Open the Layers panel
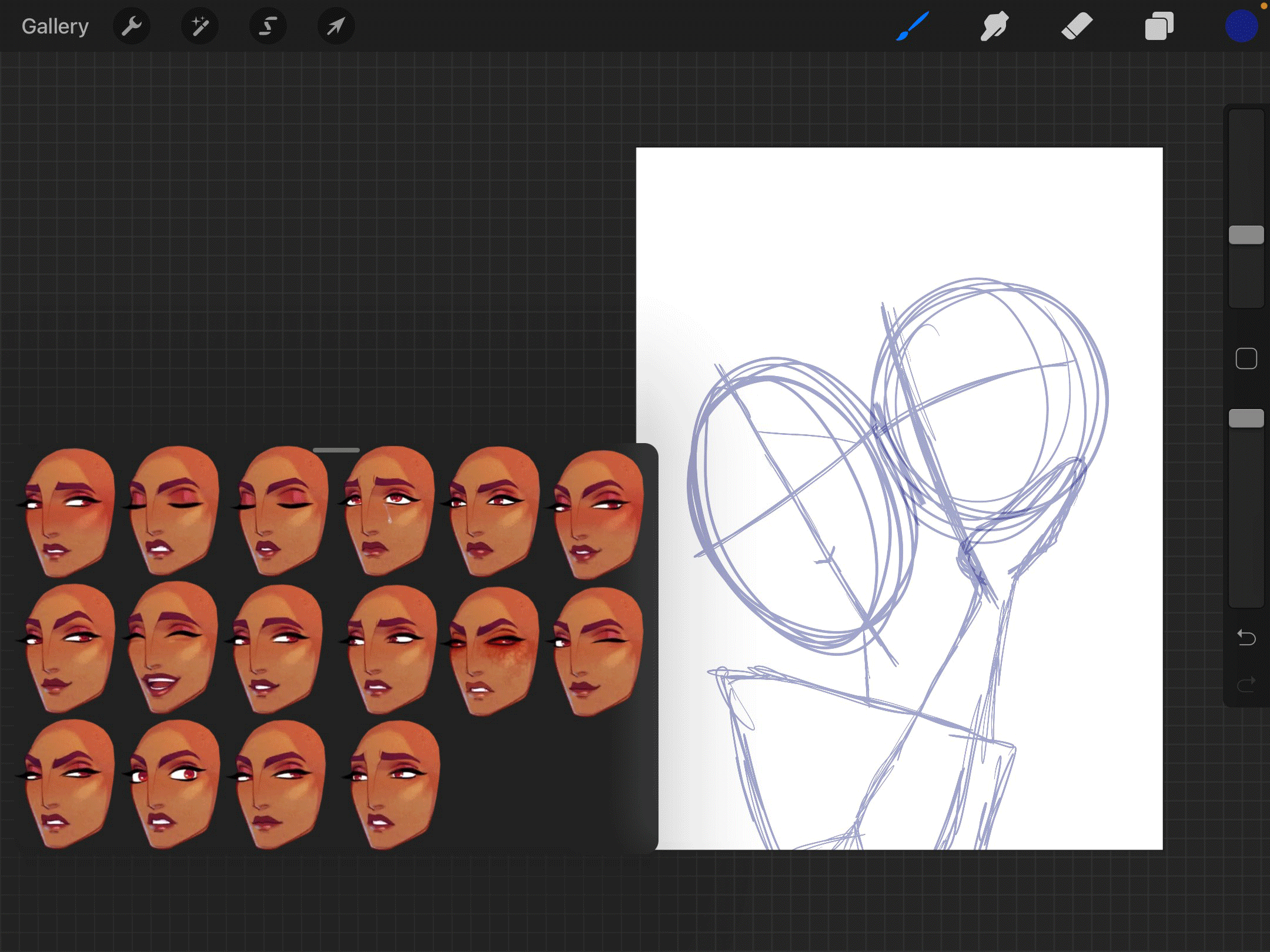 (x=1159, y=26)
